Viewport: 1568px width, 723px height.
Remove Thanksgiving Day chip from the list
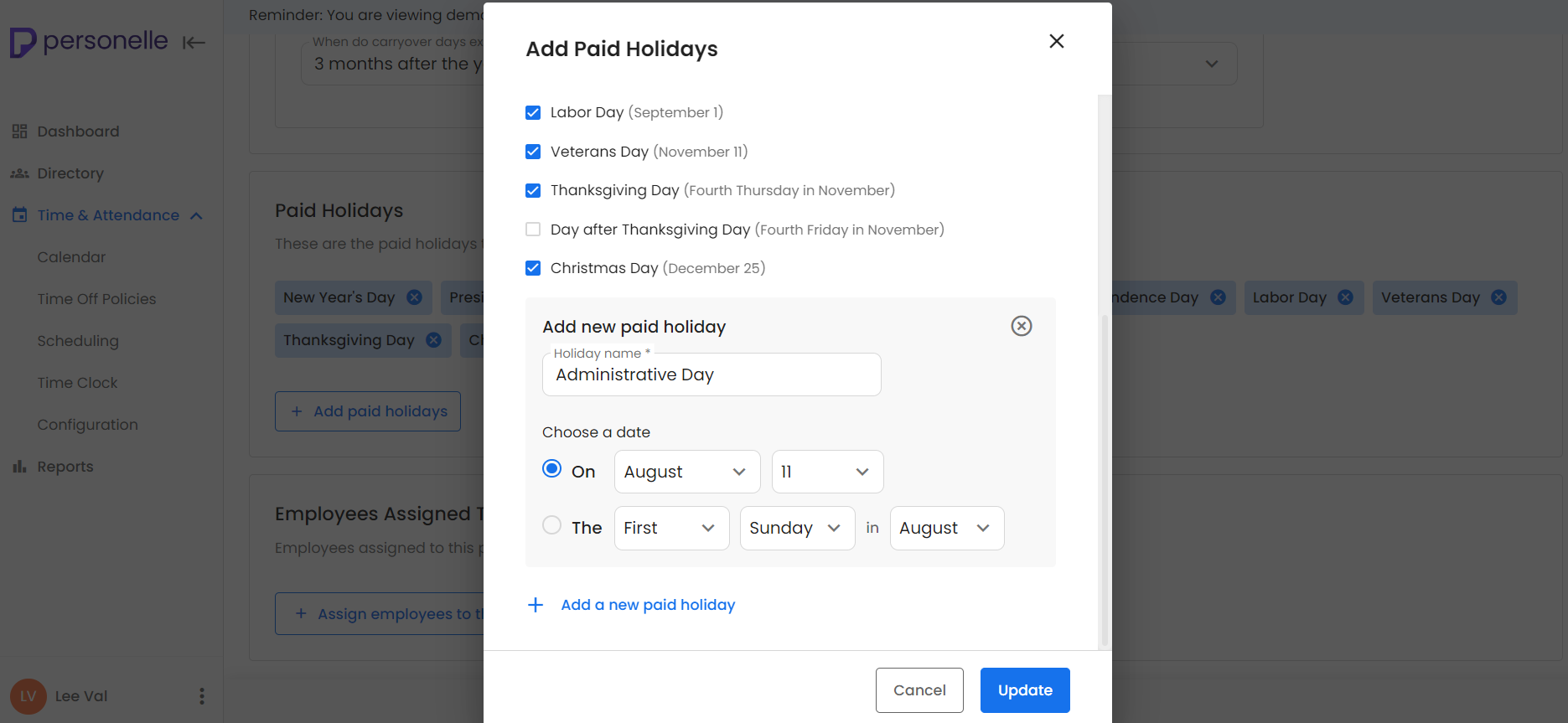(433, 340)
